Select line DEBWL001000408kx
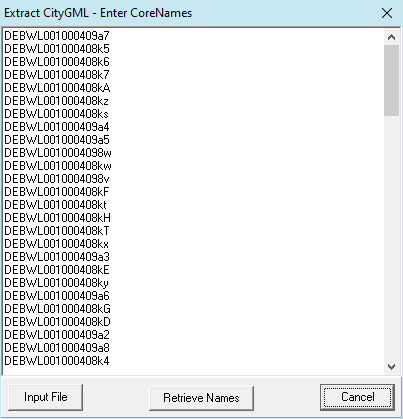The width and height of the screenshot is (403, 419). [56, 244]
